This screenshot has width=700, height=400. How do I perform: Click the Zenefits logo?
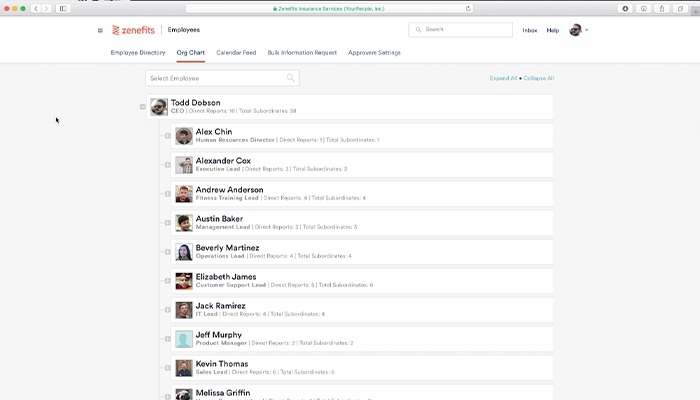pos(133,30)
